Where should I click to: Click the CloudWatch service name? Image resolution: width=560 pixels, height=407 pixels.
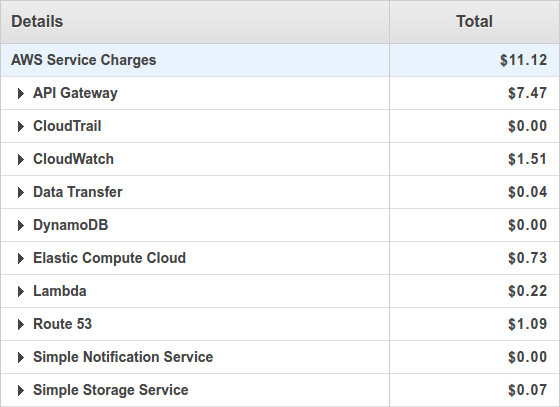[x=74, y=159]
